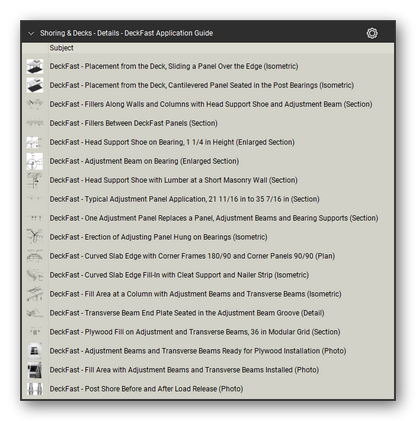Select 'DeckFast - Fillers Between DeckFast Panels (Section)'
The height and width of the screenshot is (421, 416).
(x=134, y=123)
